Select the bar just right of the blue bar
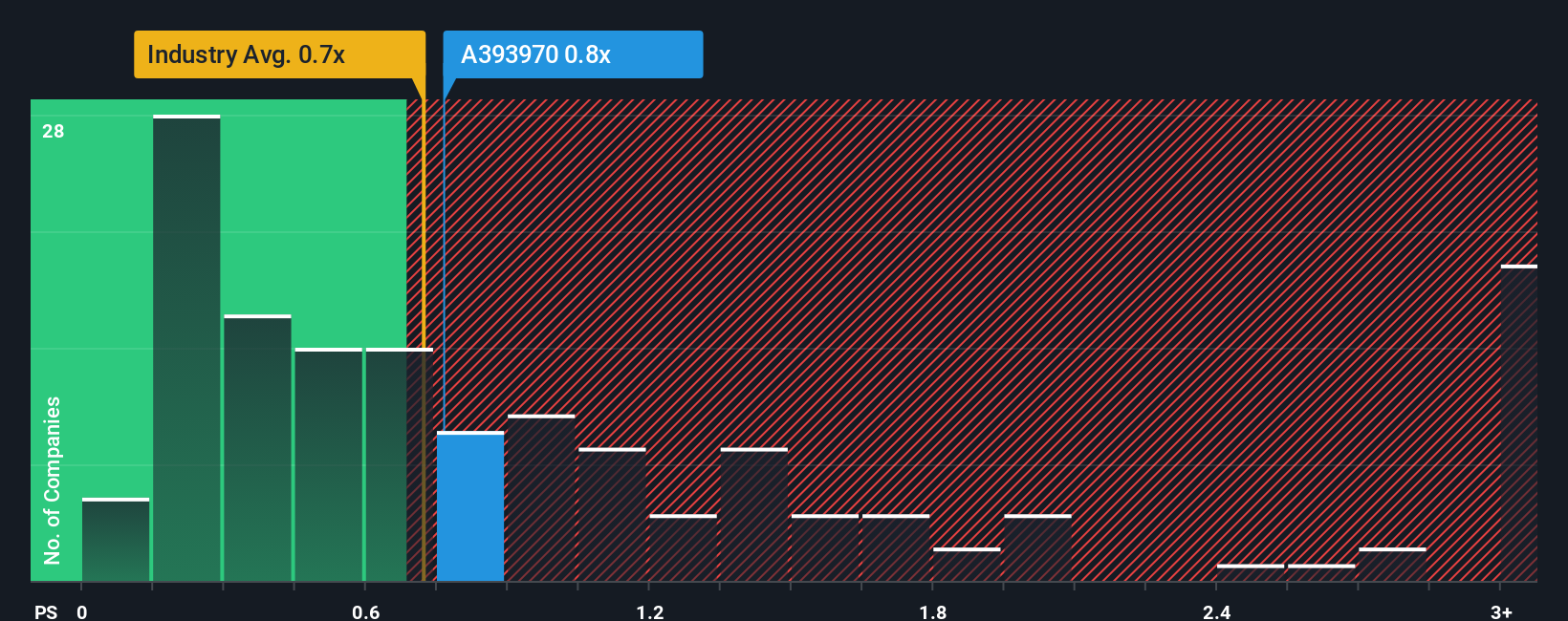This screenshot has width=1568, height=621. click(x=541, y=498)
